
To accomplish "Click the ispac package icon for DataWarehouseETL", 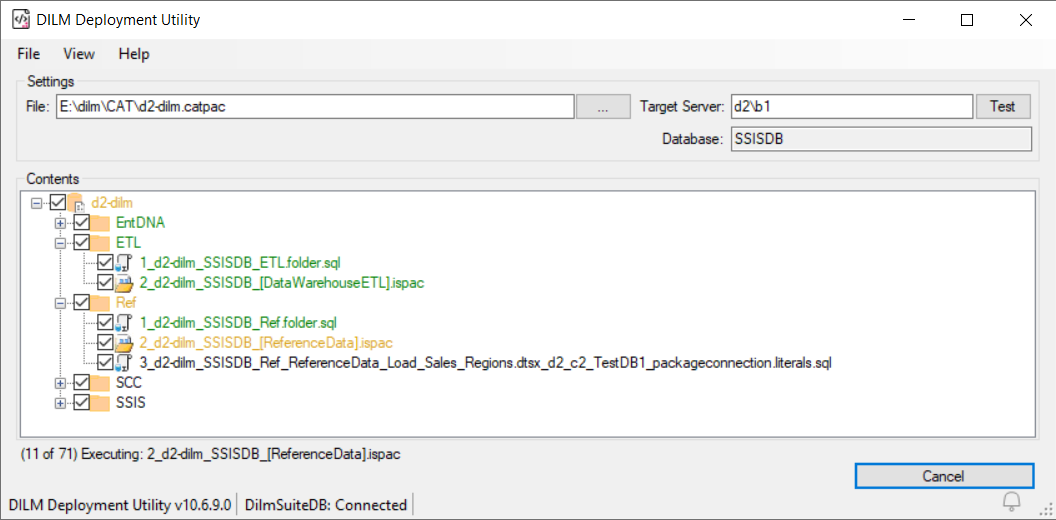I will pyautogui.click(x=124, y=282).
